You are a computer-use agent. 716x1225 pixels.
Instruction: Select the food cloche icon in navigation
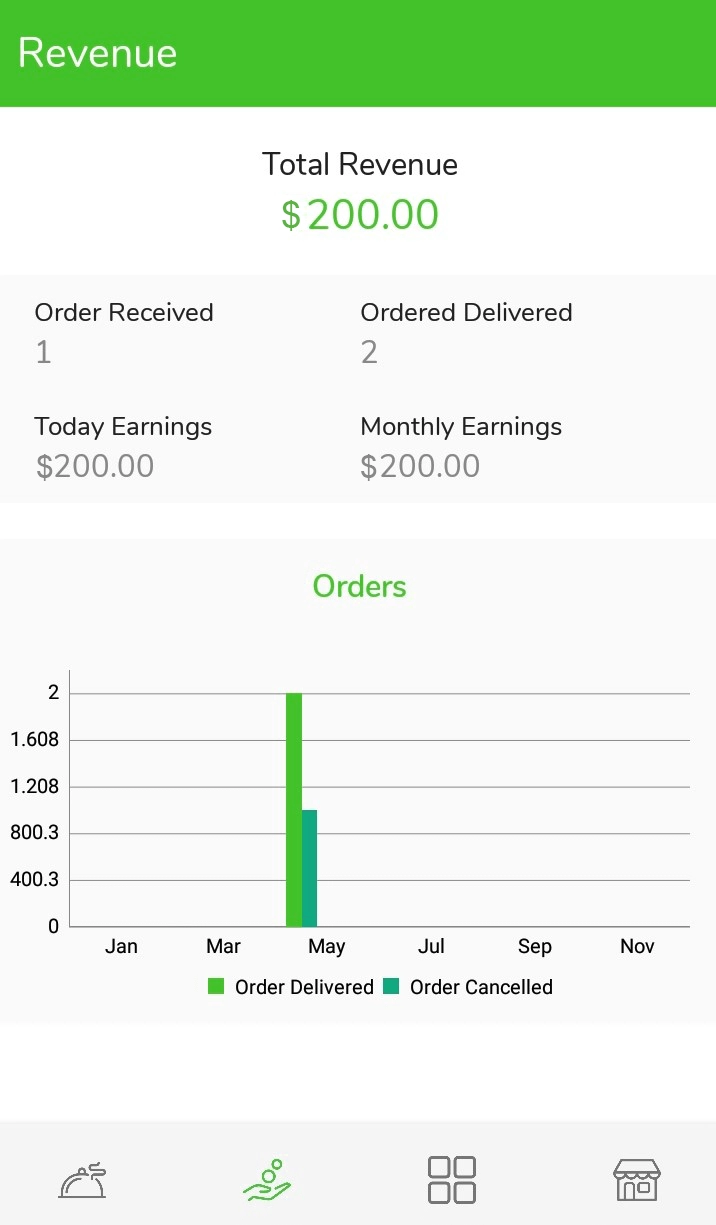click(81, 1178)
